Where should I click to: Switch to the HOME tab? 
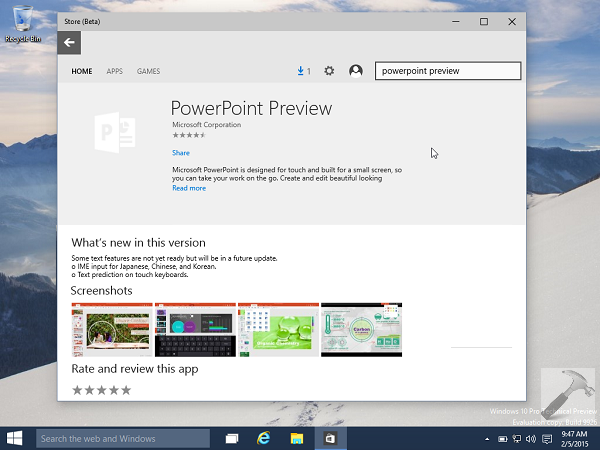click(81, 71)
